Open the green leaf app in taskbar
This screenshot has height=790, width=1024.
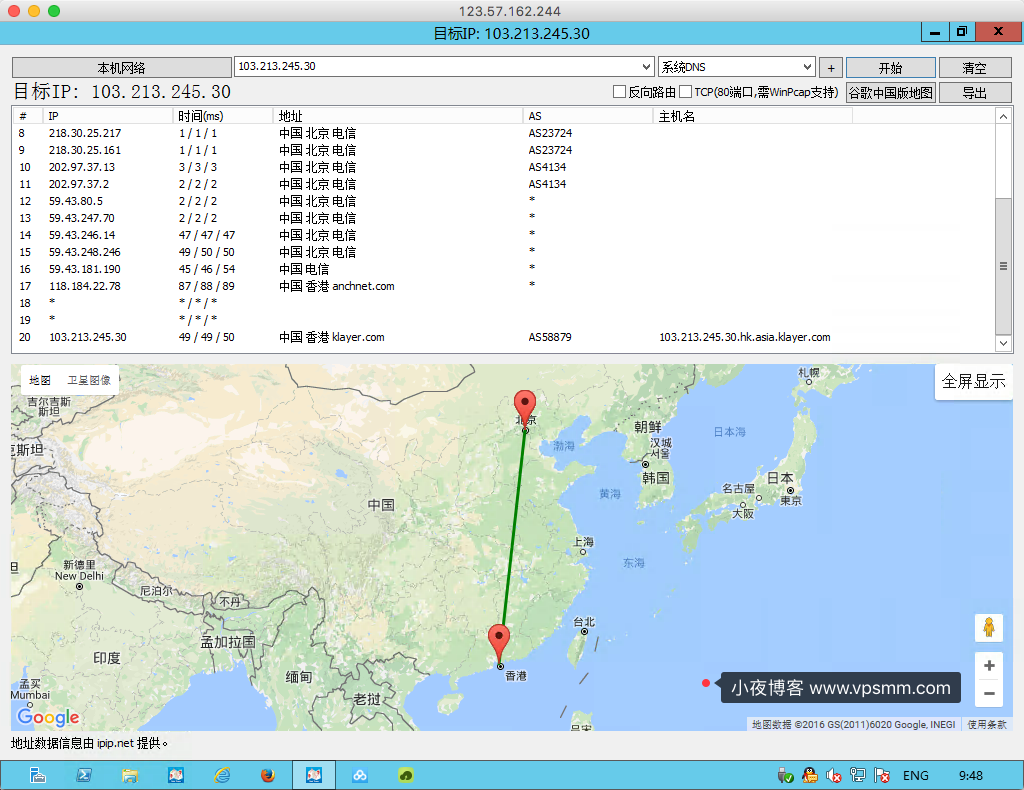pyautogui.click(x=406, y=775)
